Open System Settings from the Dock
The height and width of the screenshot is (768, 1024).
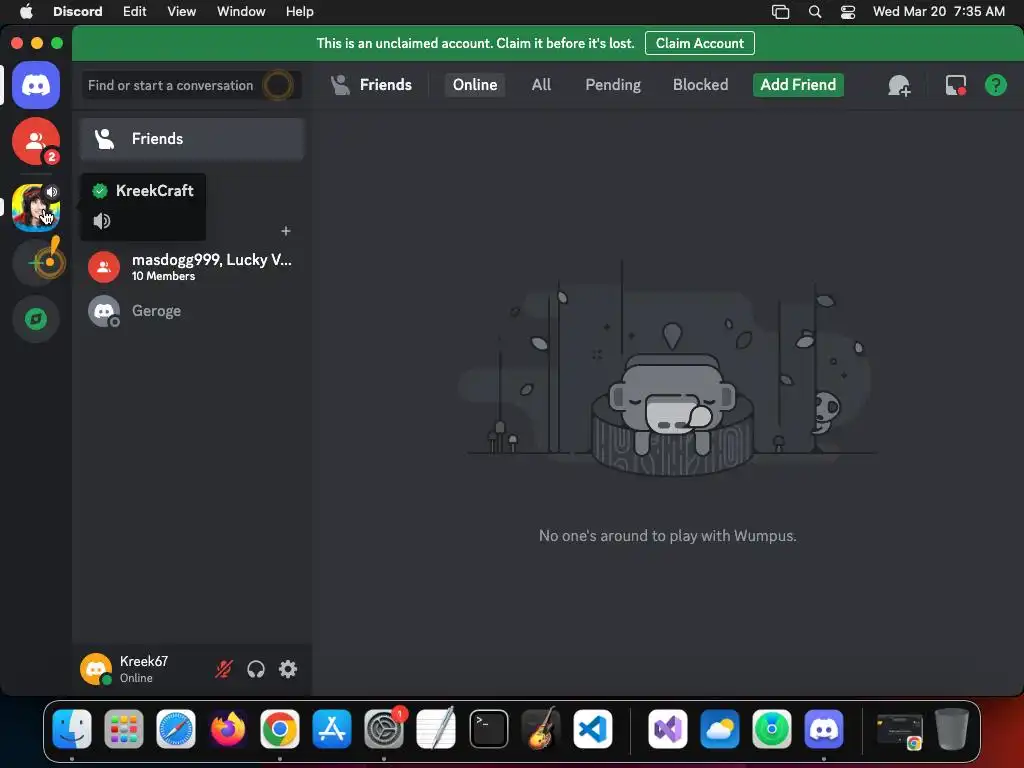[384, 729]
